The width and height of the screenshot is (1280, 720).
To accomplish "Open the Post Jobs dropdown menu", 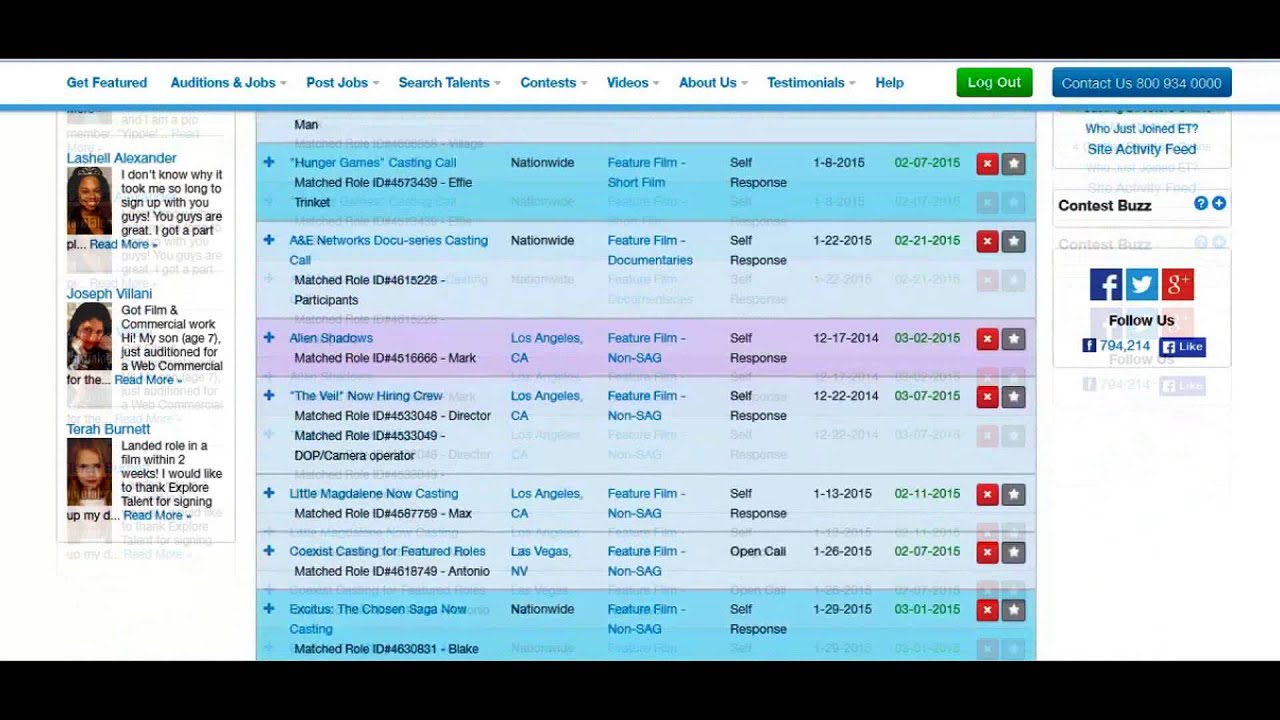I will (342, 83).
